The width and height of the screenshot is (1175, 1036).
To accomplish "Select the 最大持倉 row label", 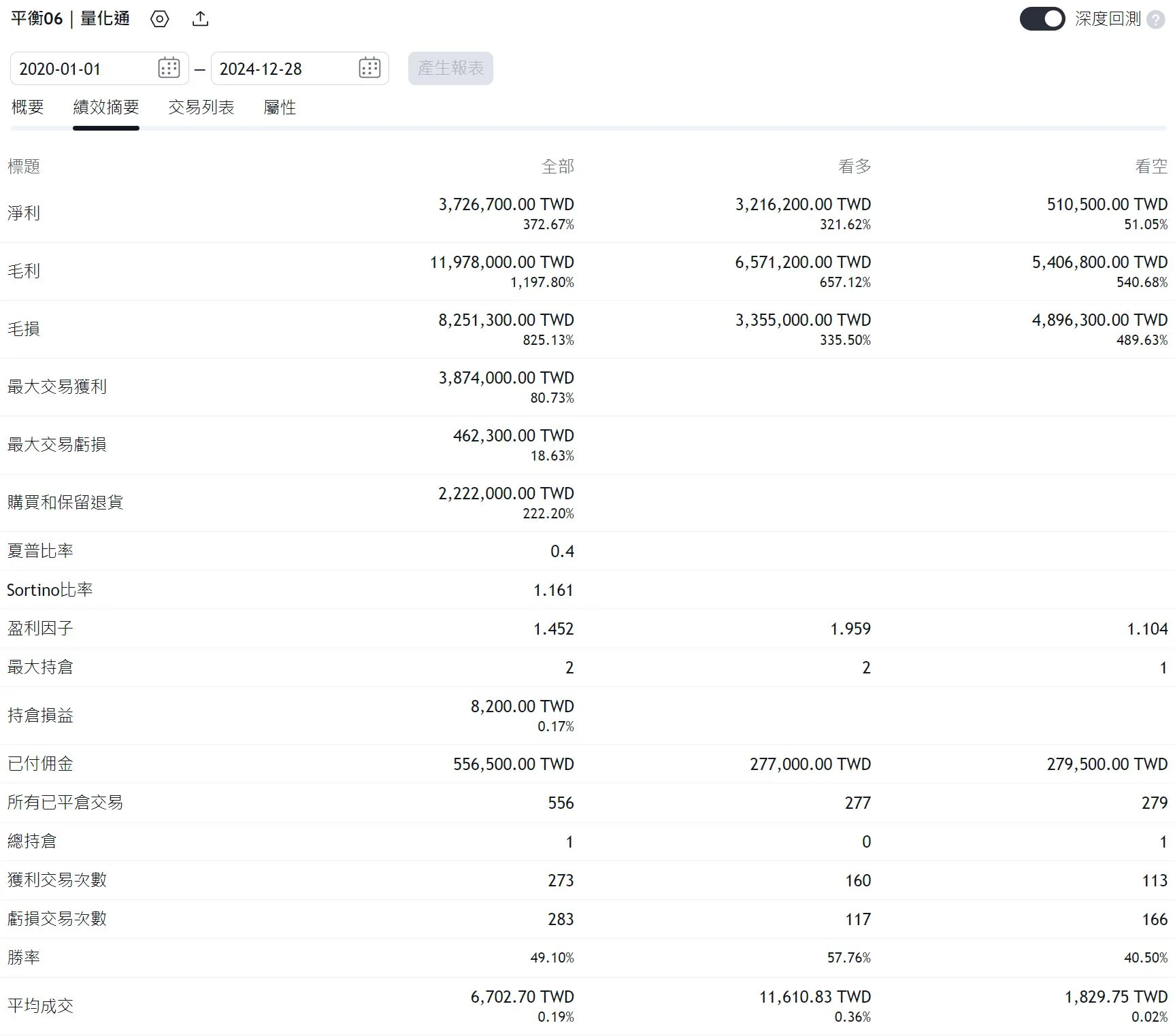I will pyautogui.click(x=40, y=667).
